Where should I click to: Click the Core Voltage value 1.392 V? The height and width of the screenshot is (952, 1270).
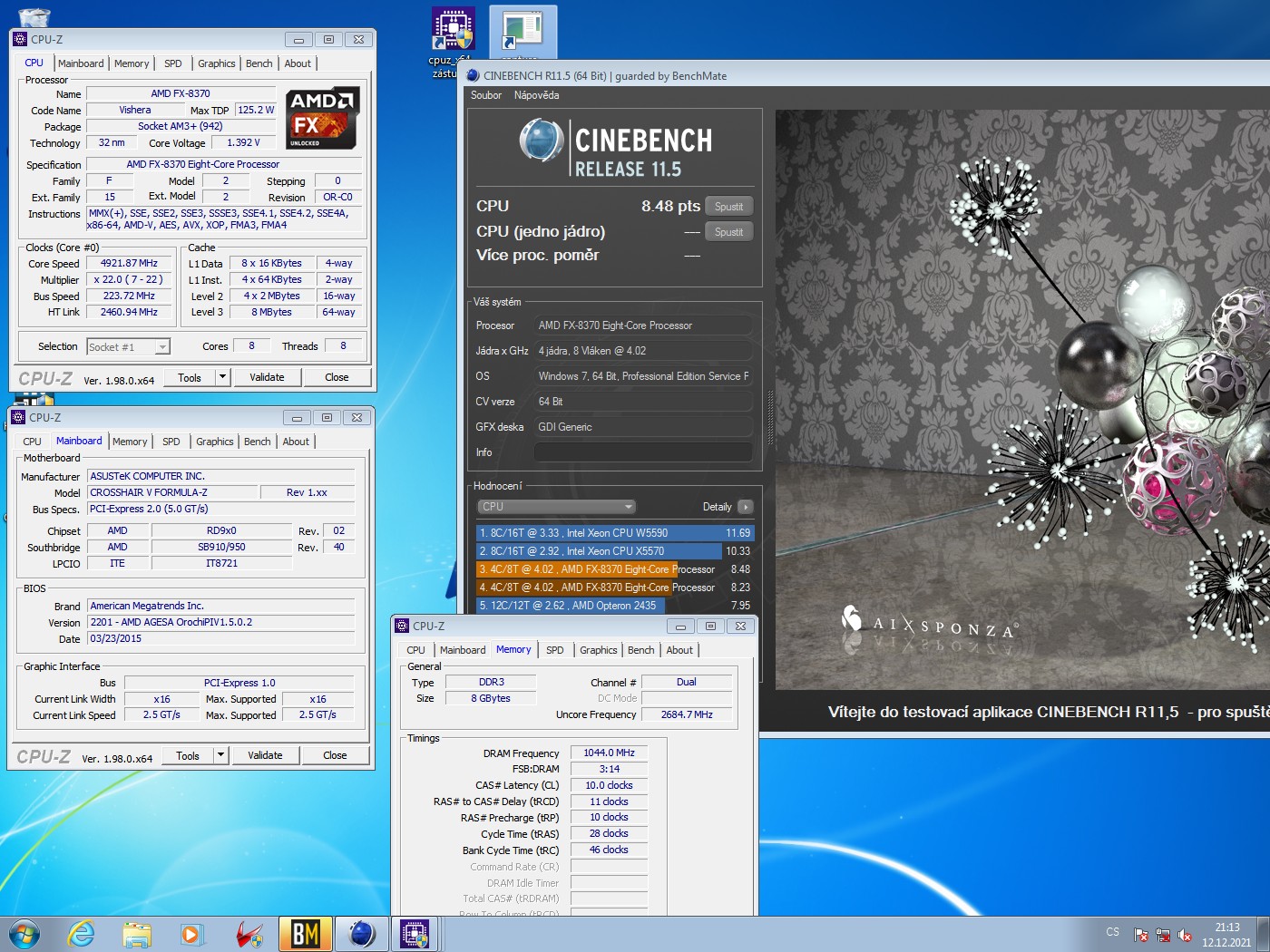[243, 142]
